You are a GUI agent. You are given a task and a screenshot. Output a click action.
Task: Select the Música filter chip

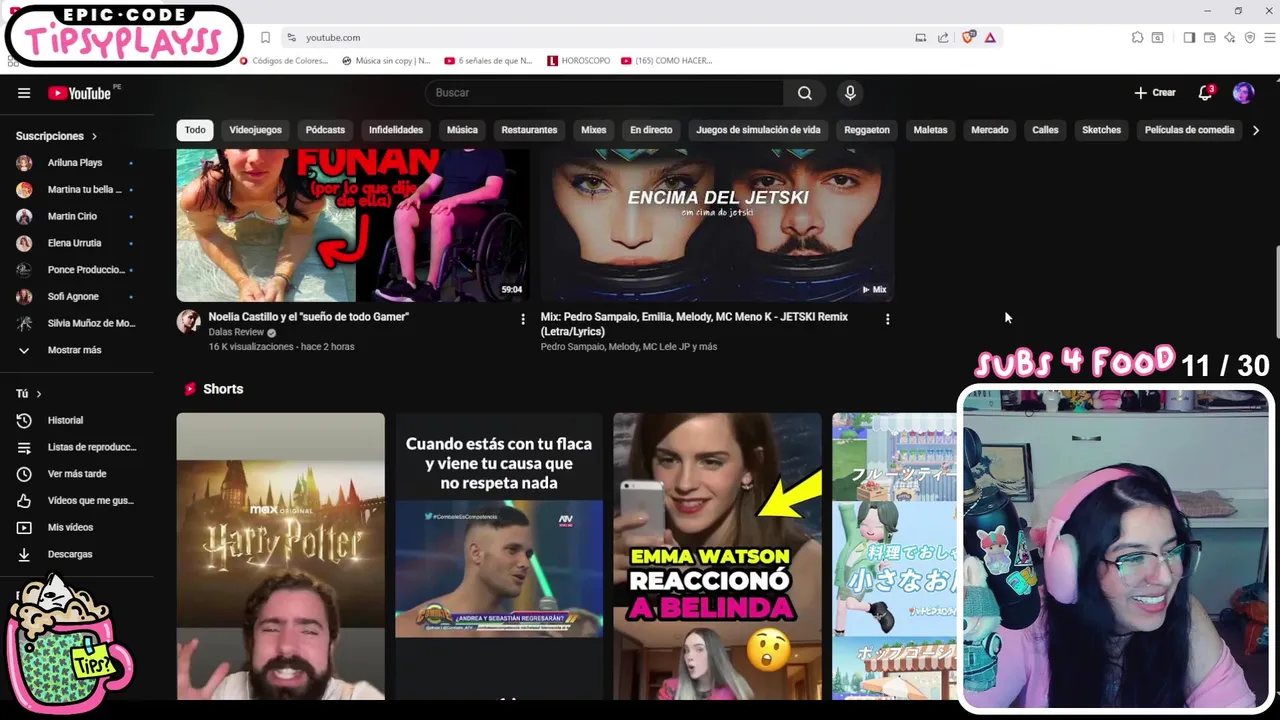click(462, 130)
